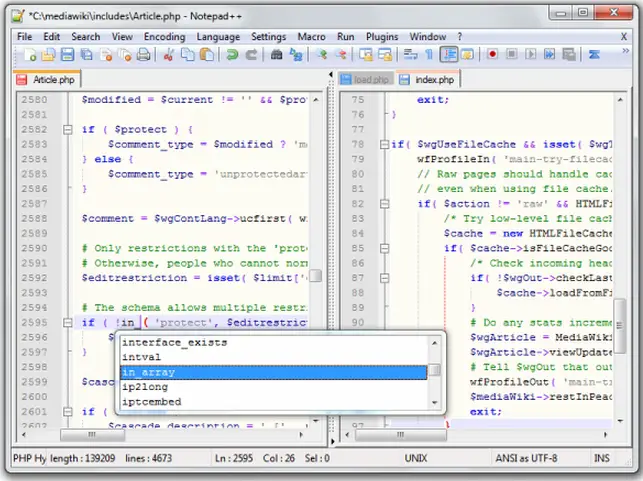
Task: Open the Plugins menu
Action: tap(382, 36)
